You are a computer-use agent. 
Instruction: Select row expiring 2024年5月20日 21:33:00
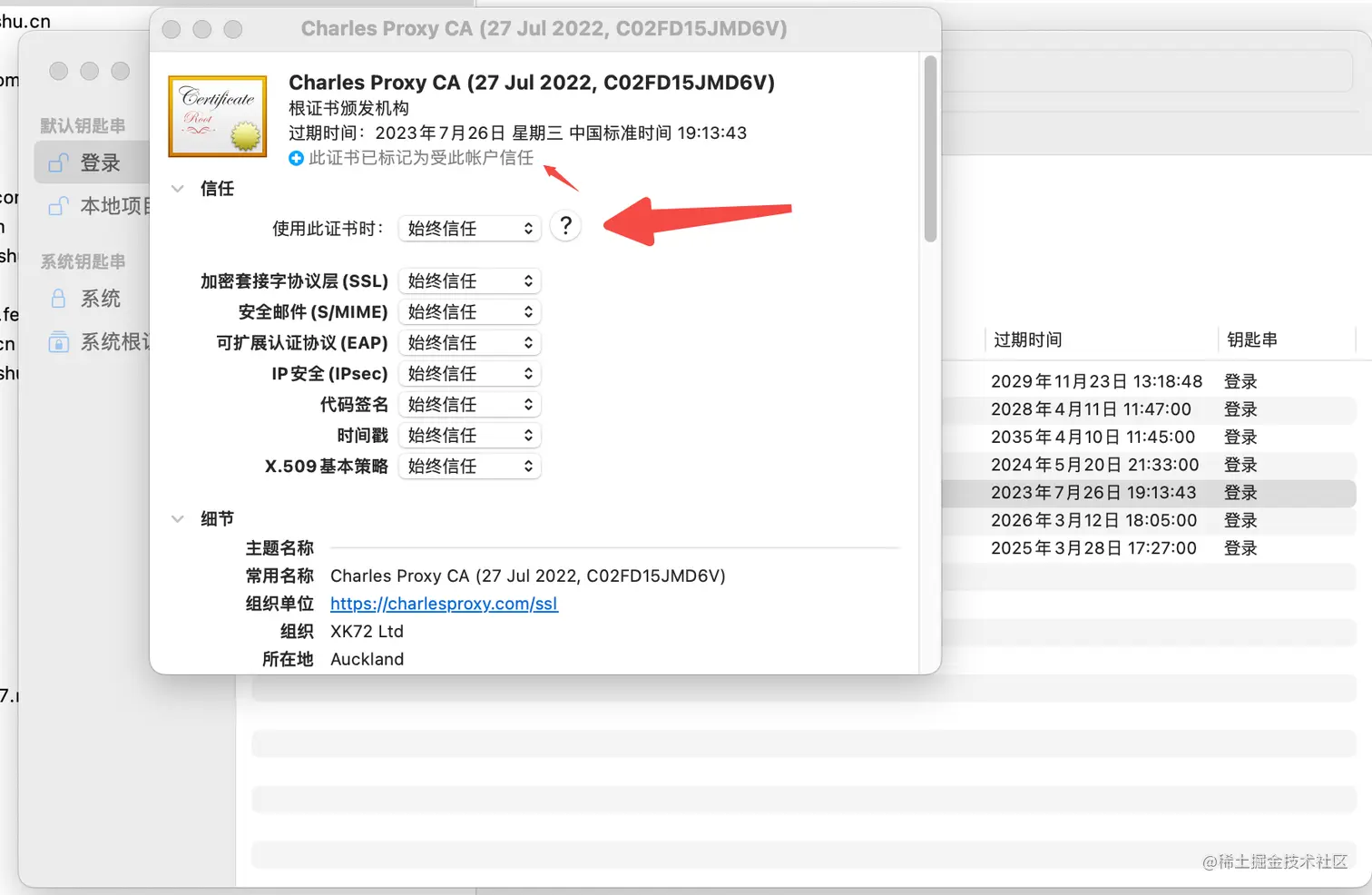point(1149,465)
